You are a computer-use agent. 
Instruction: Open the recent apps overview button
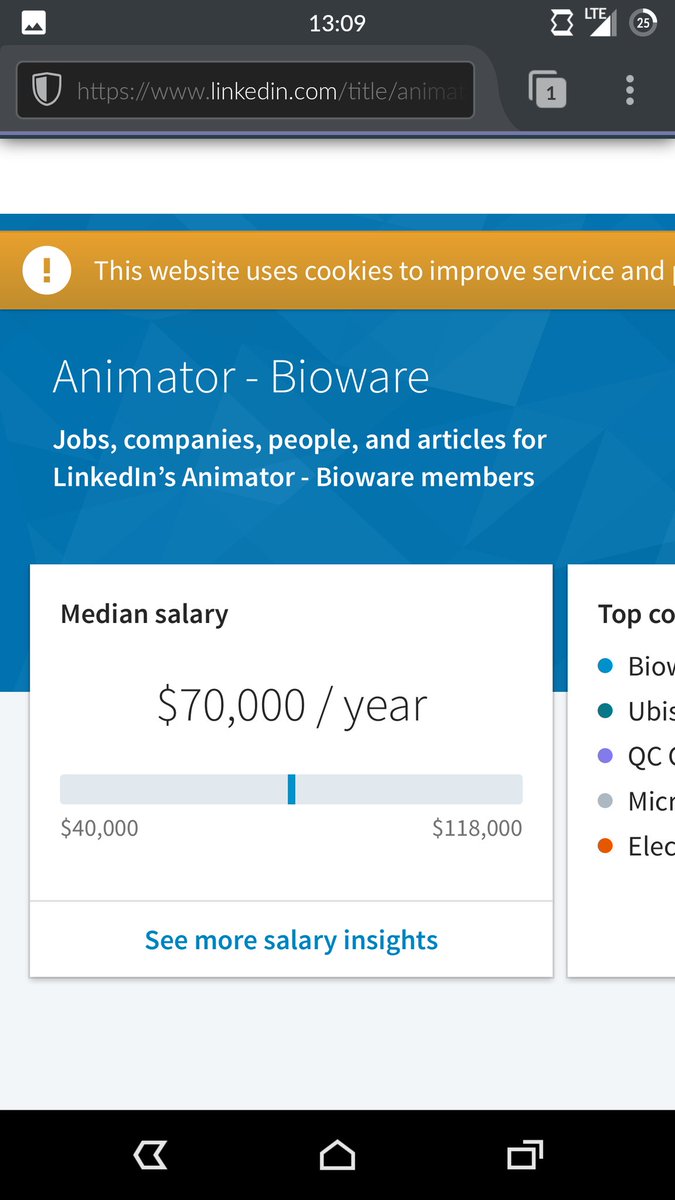tap(525, 1156)
